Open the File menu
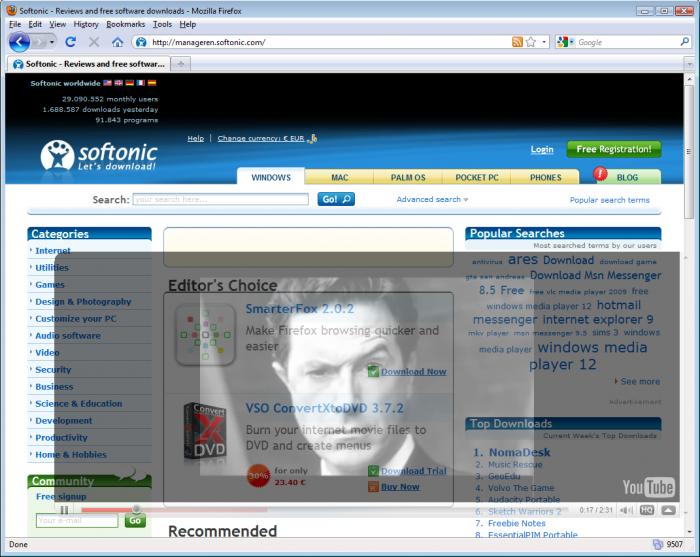 tap(15, 24)
